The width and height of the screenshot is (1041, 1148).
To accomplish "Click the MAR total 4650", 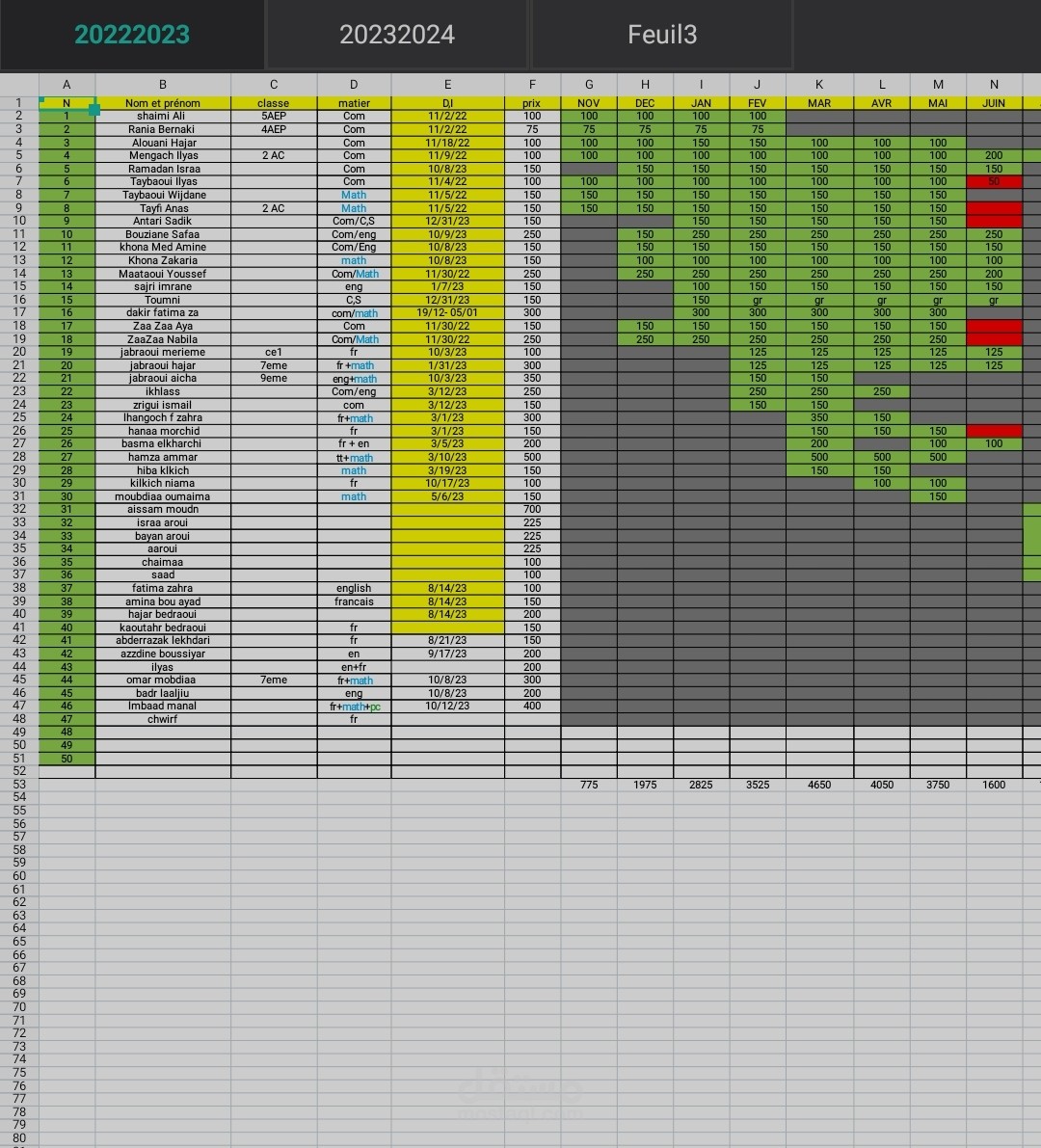I will 819,784.
